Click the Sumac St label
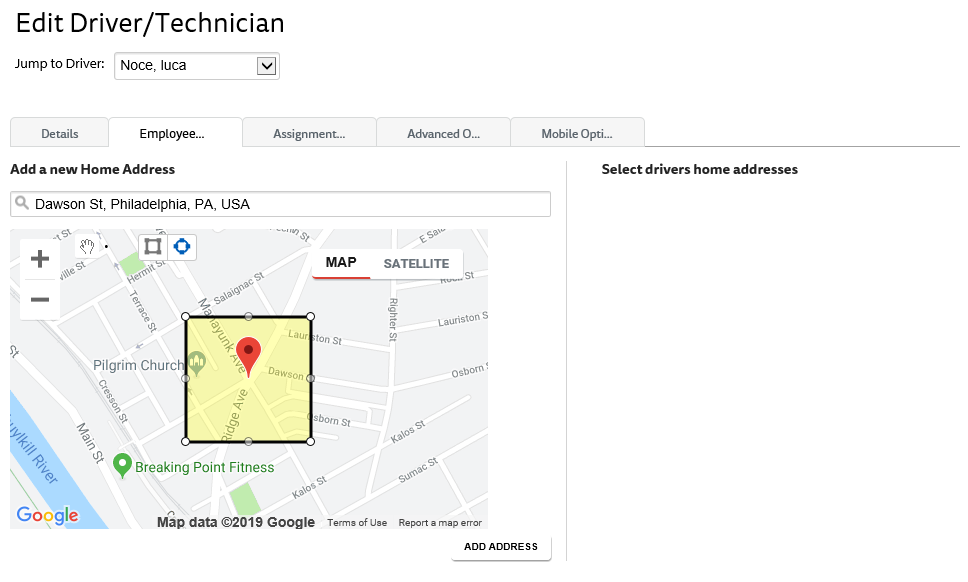The height and width of the screenshot is (582, 968). coord(418,470)
